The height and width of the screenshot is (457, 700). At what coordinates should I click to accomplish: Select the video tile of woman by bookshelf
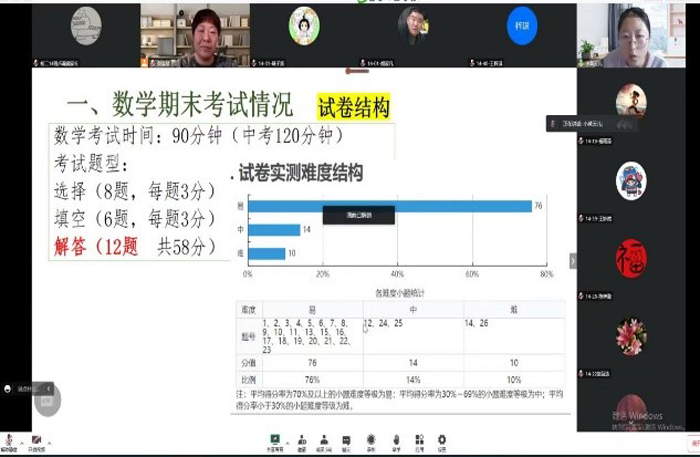coord(195,35)
